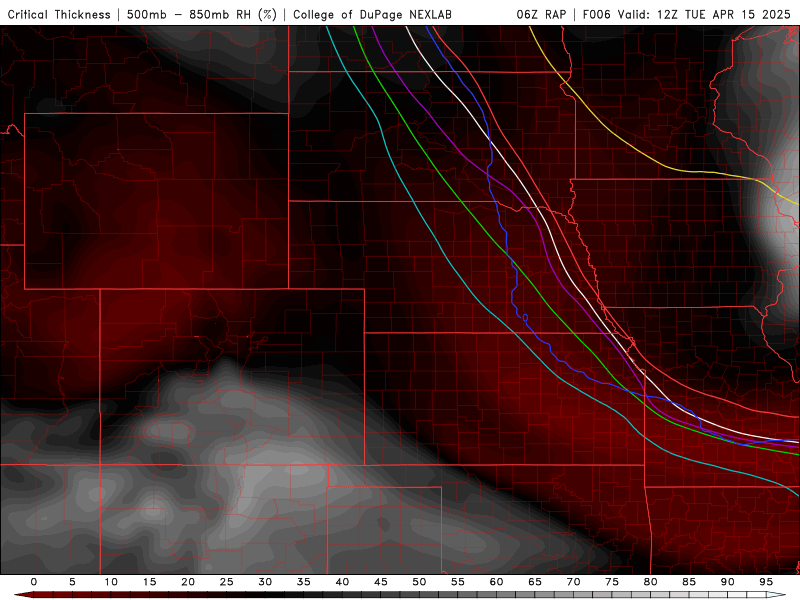
Task: Click the 75 label on the color scale
Action: pos(612,582)
